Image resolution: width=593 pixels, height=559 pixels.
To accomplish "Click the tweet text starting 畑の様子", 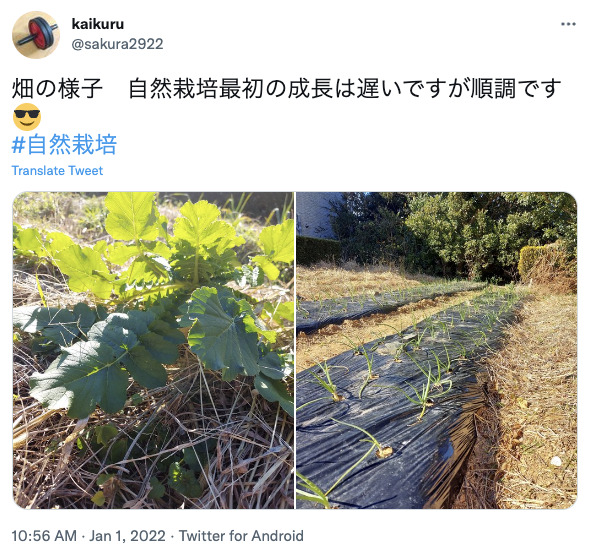I will tap(286, 89).
